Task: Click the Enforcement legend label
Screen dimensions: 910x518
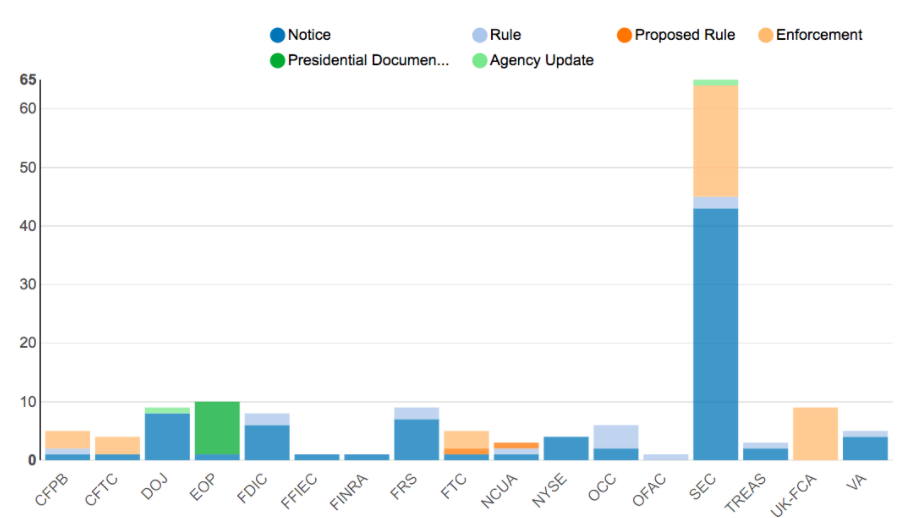Action: [819, 35]
